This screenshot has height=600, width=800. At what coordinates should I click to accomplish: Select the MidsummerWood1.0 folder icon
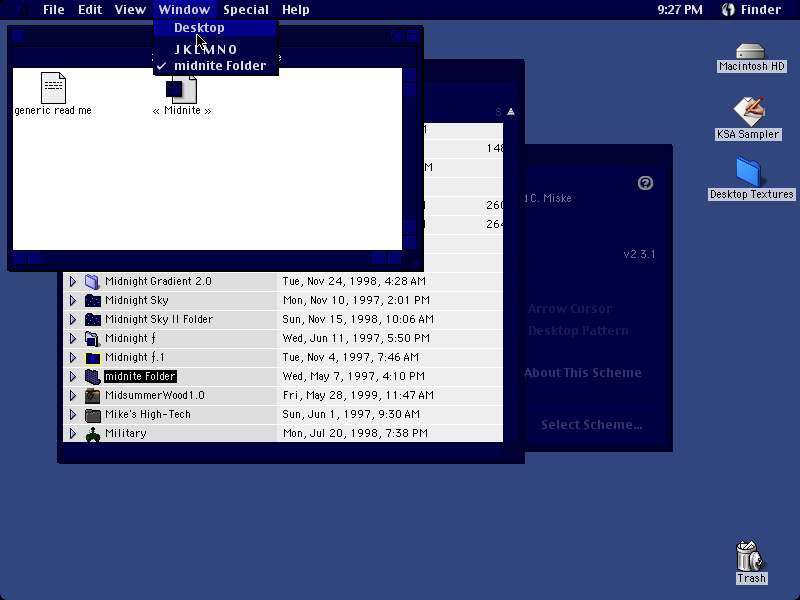pos(92,395)
